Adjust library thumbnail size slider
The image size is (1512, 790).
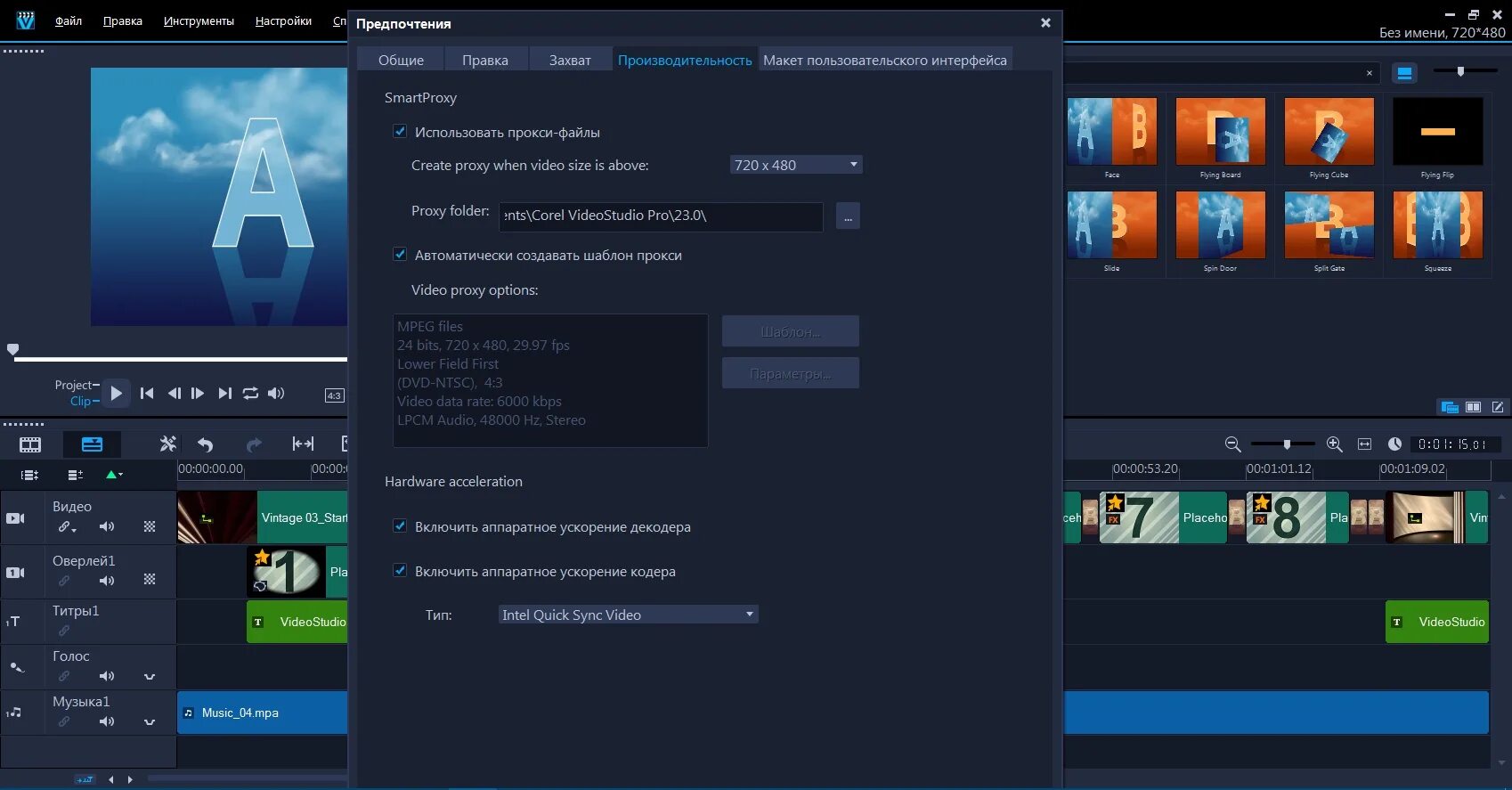(x=1460, y=71)
